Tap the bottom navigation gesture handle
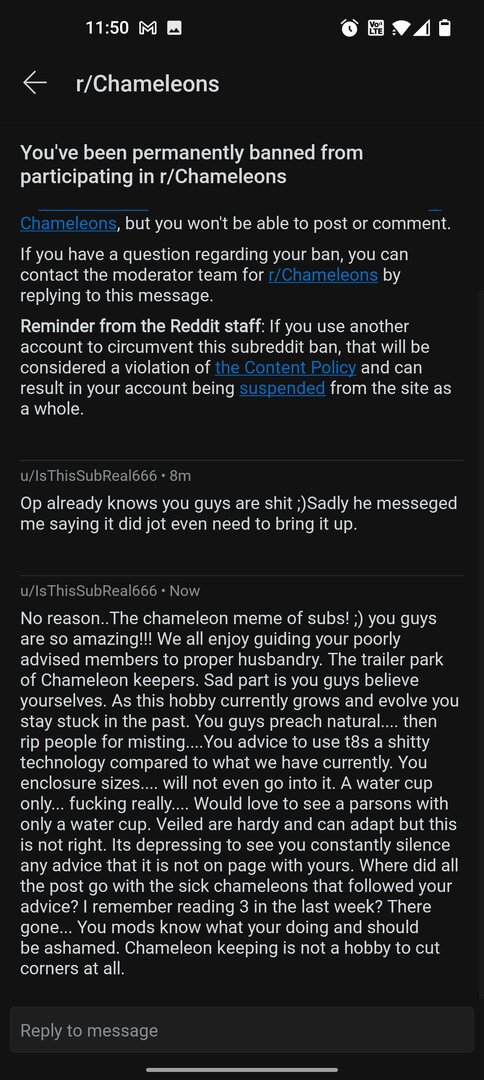The width and height of the screenshot is (484, 1080). pyautogui.click(x=242, y=1070)
